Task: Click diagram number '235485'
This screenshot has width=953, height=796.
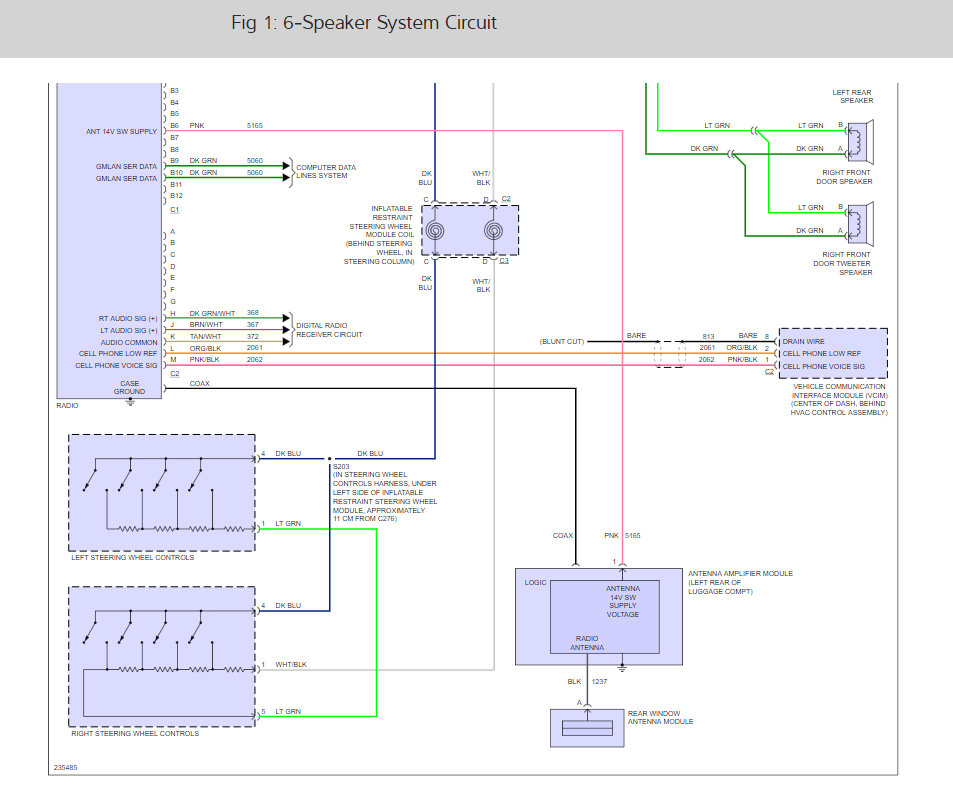Action: [x=66, y=767]
